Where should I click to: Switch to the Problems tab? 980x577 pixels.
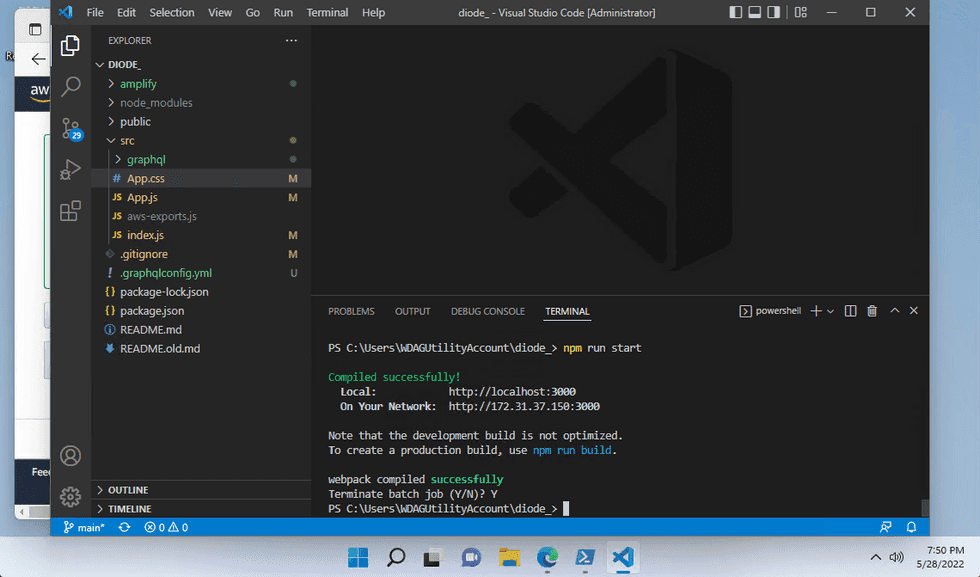351,311
